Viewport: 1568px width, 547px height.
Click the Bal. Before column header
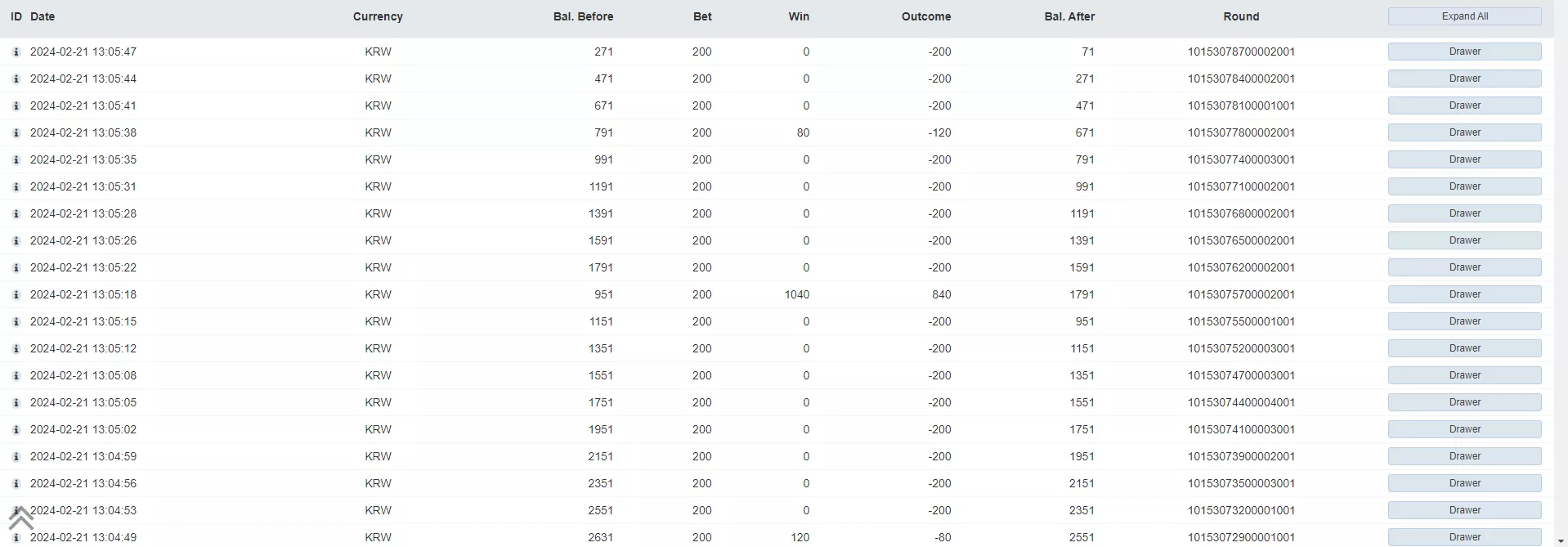tap(583, 16)
